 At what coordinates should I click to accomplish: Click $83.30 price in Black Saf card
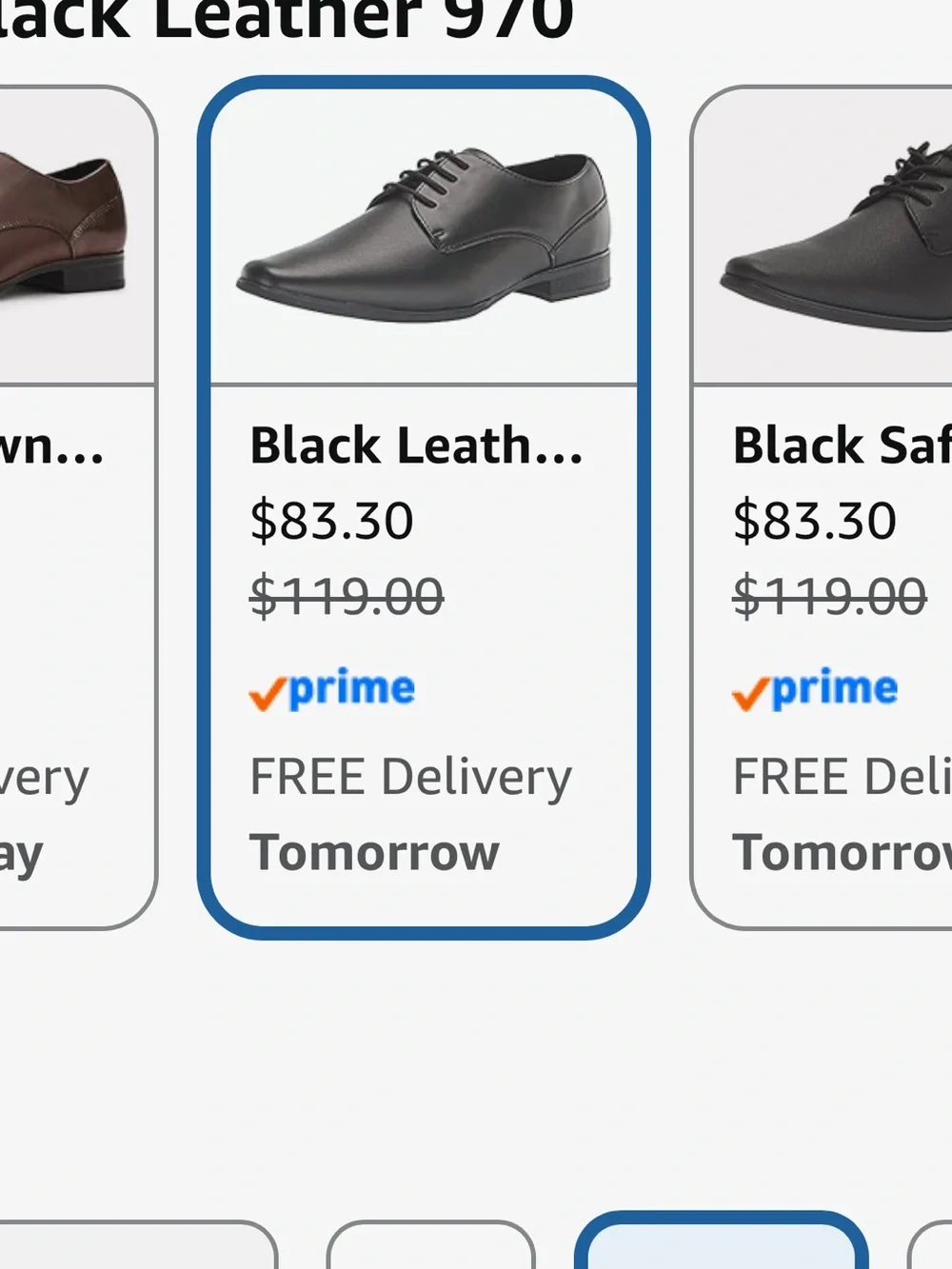point(814,521)
